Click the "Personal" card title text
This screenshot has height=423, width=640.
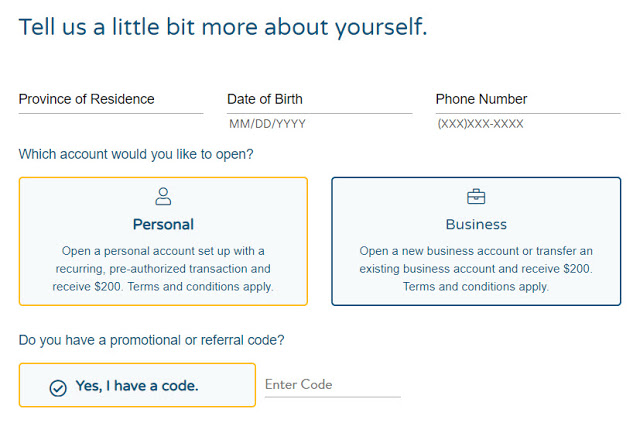click(x=163, y=224)
